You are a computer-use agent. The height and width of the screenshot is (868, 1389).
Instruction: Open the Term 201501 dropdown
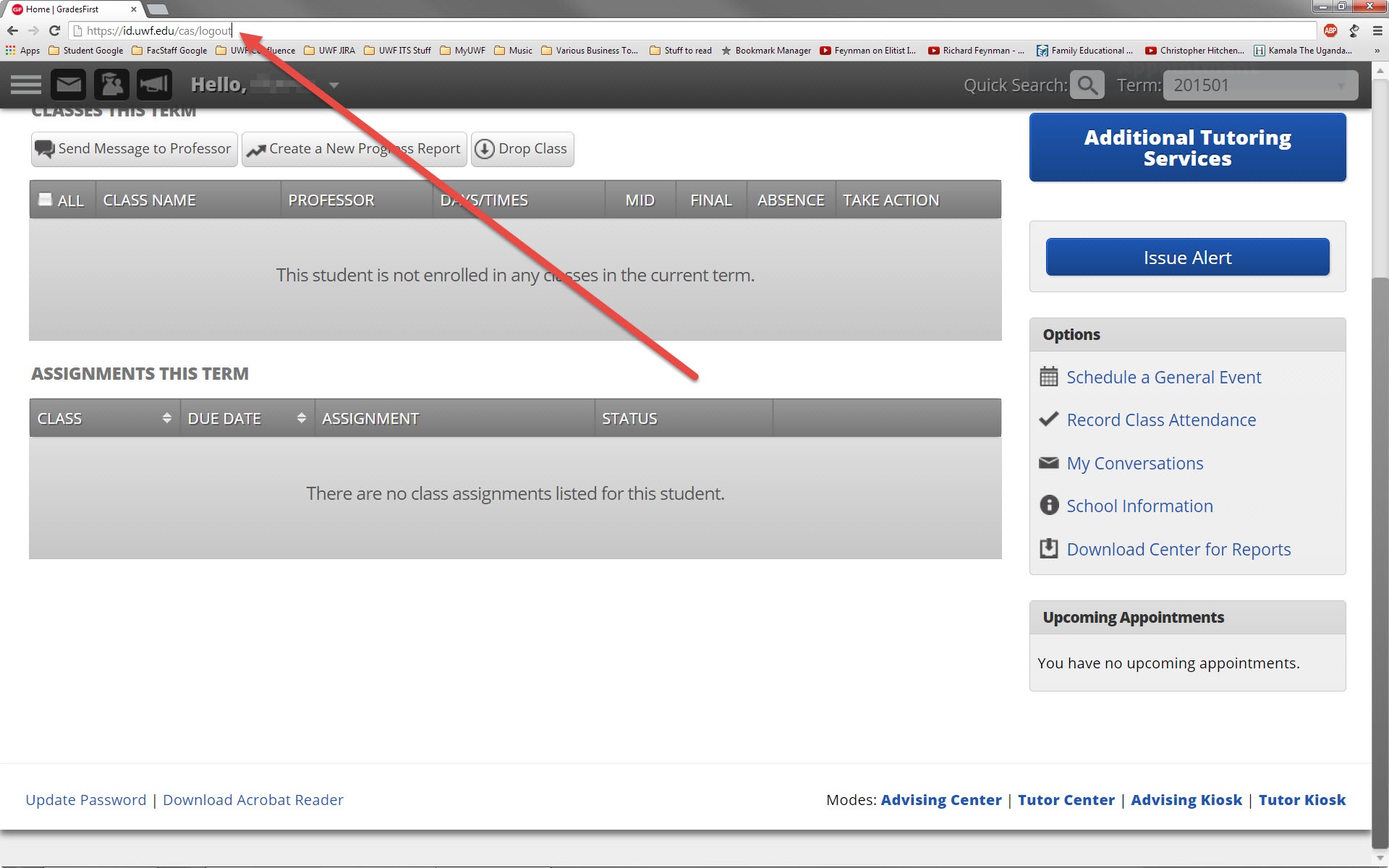[x=1260, y=85]
